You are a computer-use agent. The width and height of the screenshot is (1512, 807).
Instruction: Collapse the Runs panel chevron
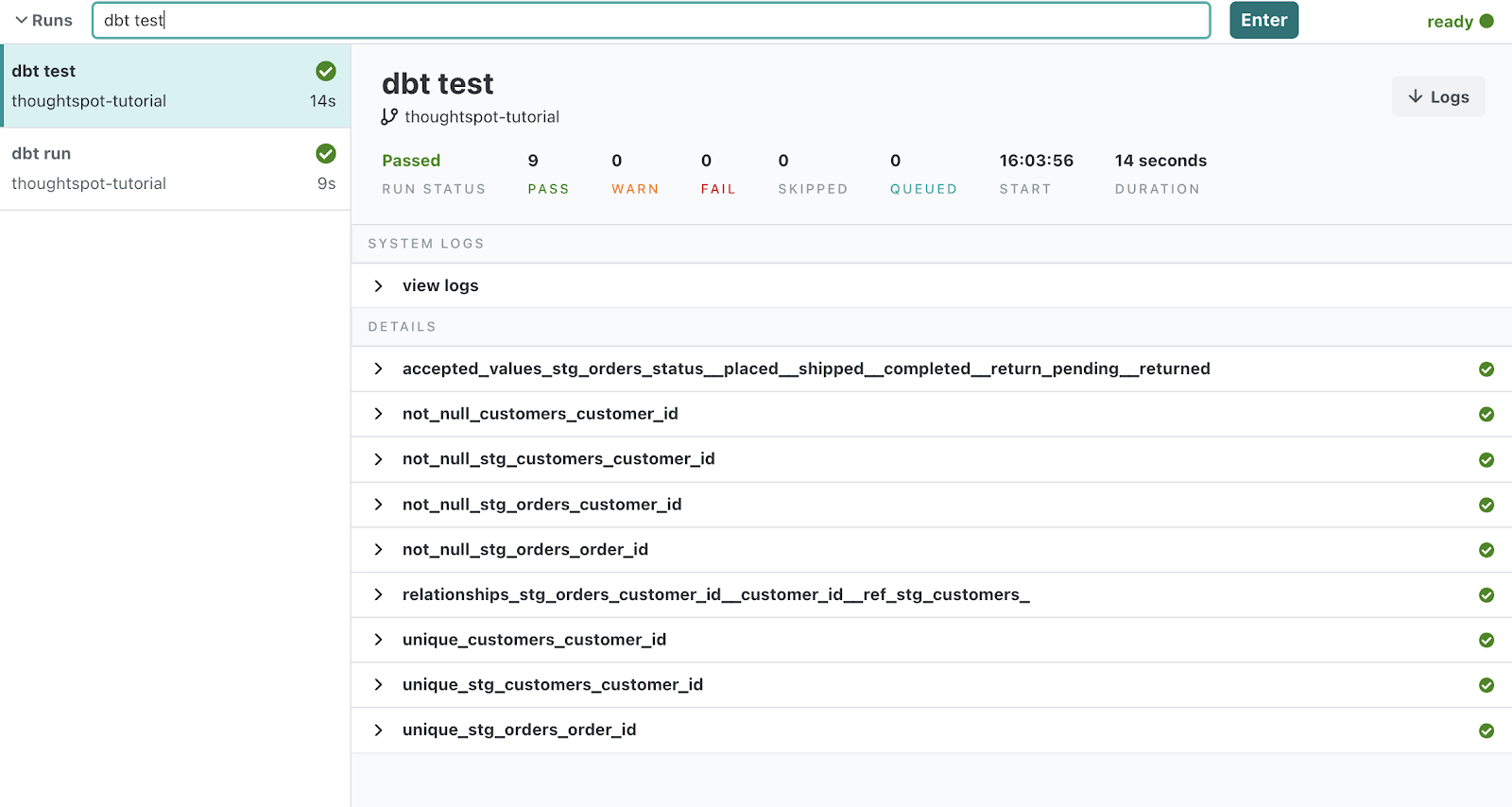(x=22, y=20)
